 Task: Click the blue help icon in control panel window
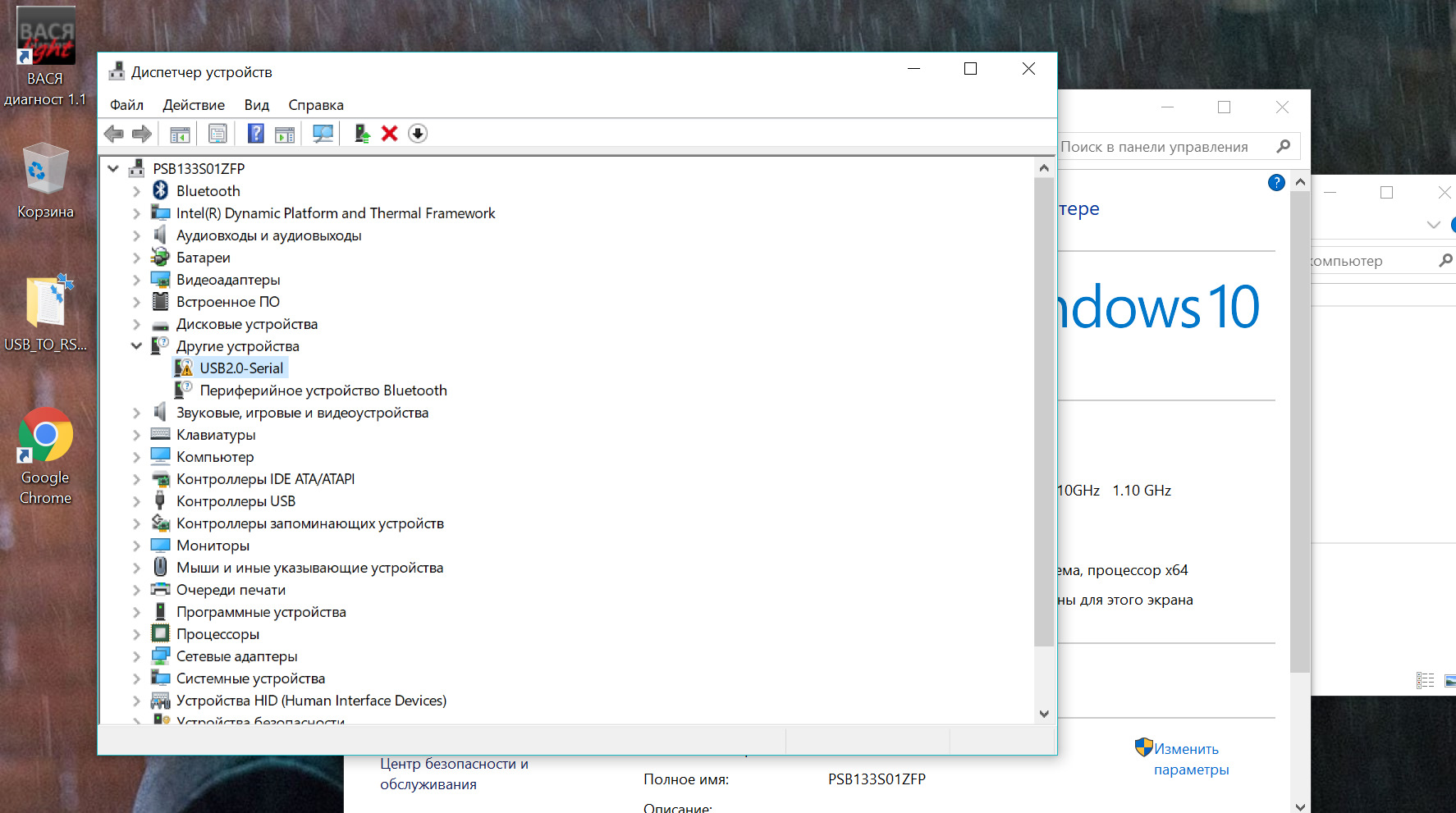(x=1276, y=182)
